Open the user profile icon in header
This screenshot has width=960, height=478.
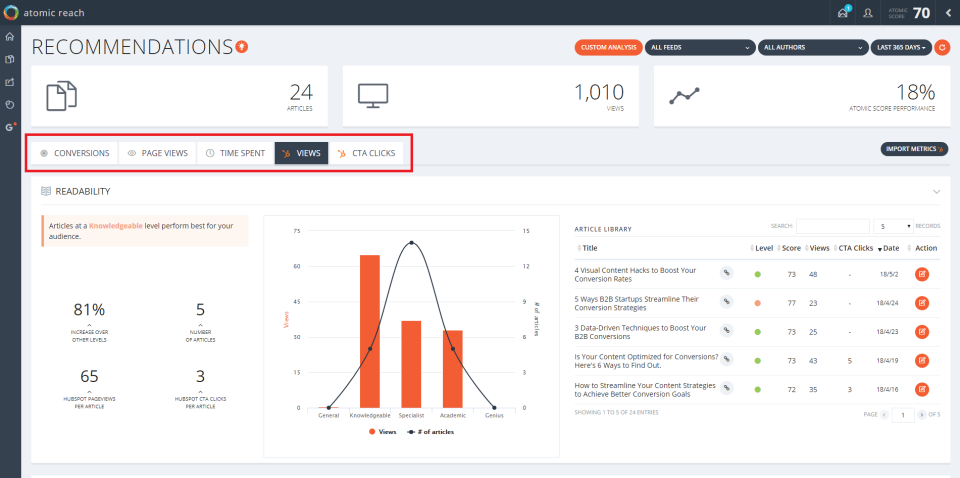point(868,13)
